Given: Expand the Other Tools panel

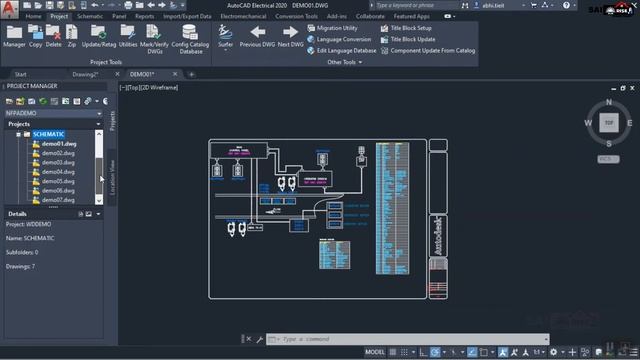Looking at the screenshot, I should 344,62.
